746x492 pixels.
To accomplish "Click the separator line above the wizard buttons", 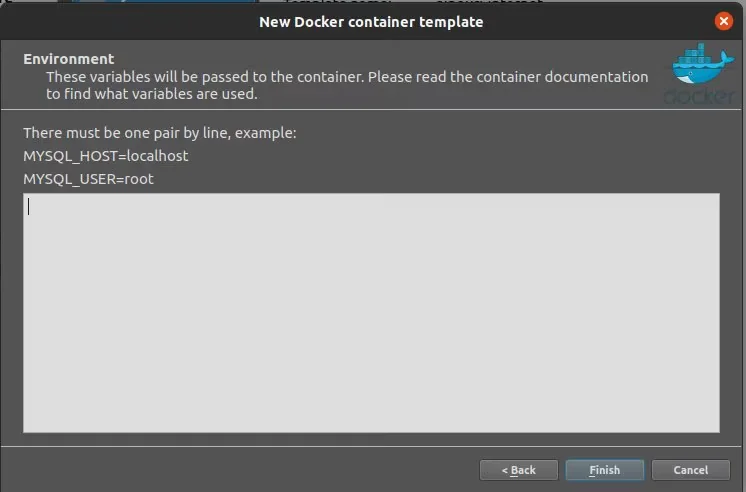I will click(x=371, y=446).
